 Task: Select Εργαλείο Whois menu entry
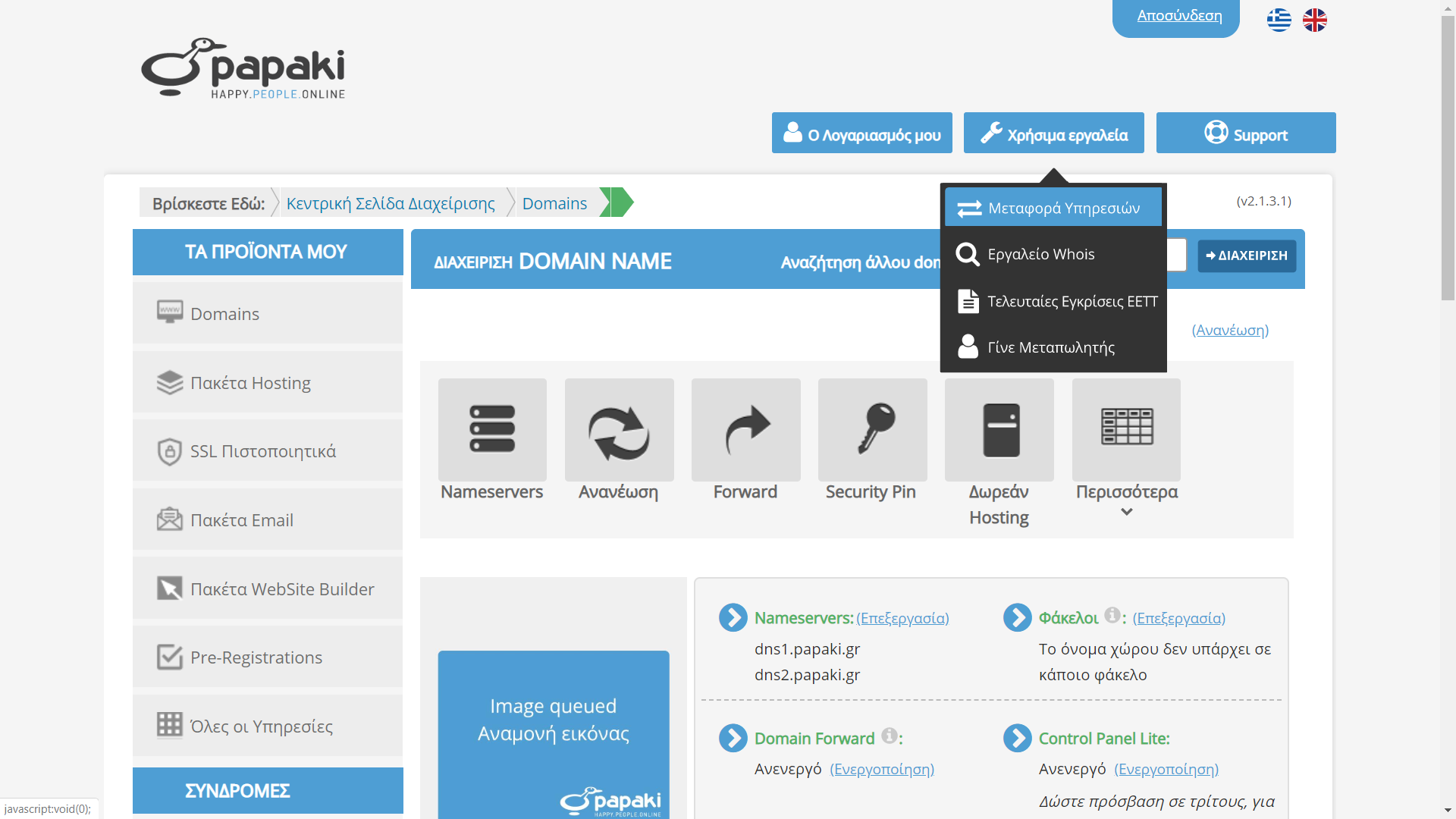pos(1053,254)
